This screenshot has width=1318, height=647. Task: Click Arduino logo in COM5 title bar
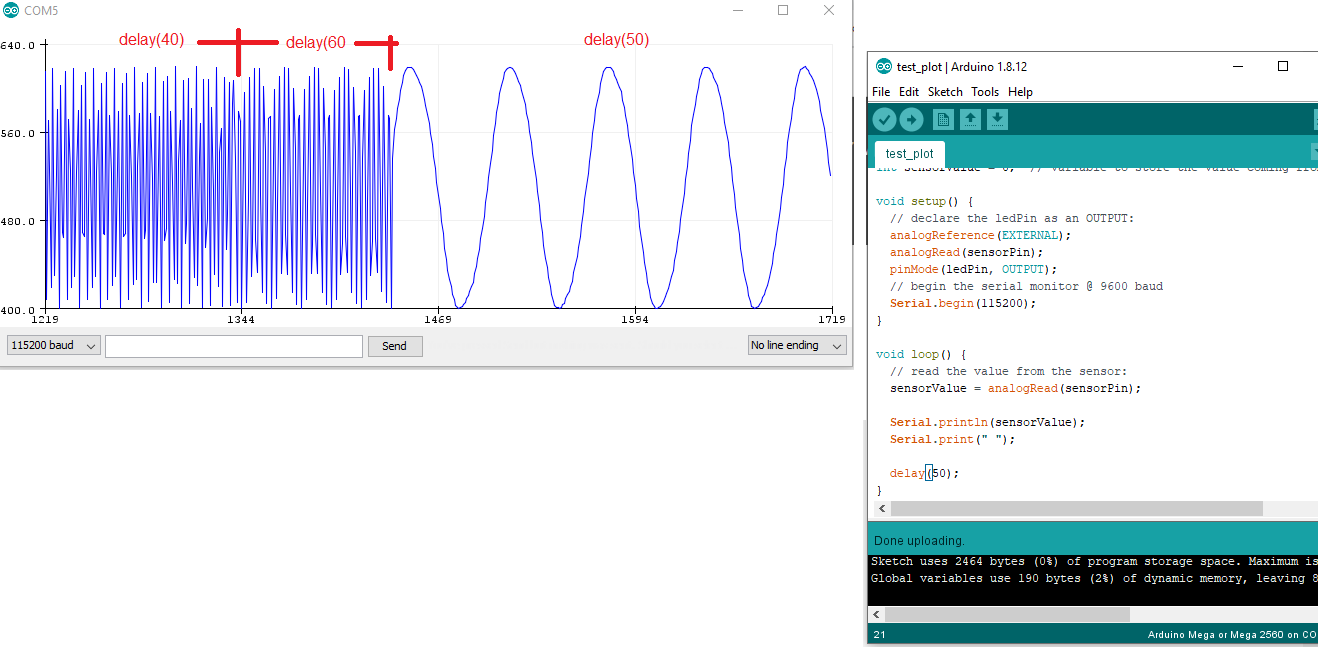[x=11, y=10]
